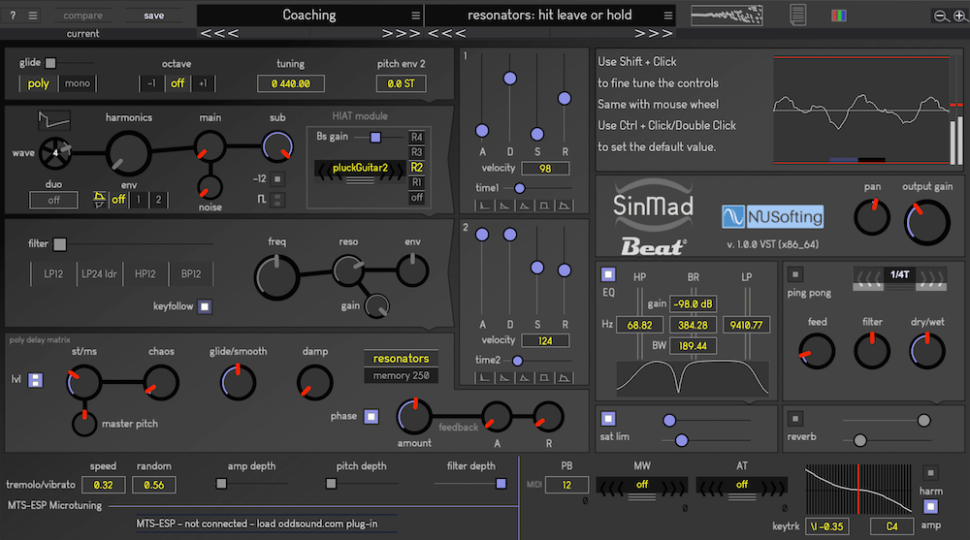
Task: Open the pluckGuitar2 HIAT selector
Action: tap(358, 168)
